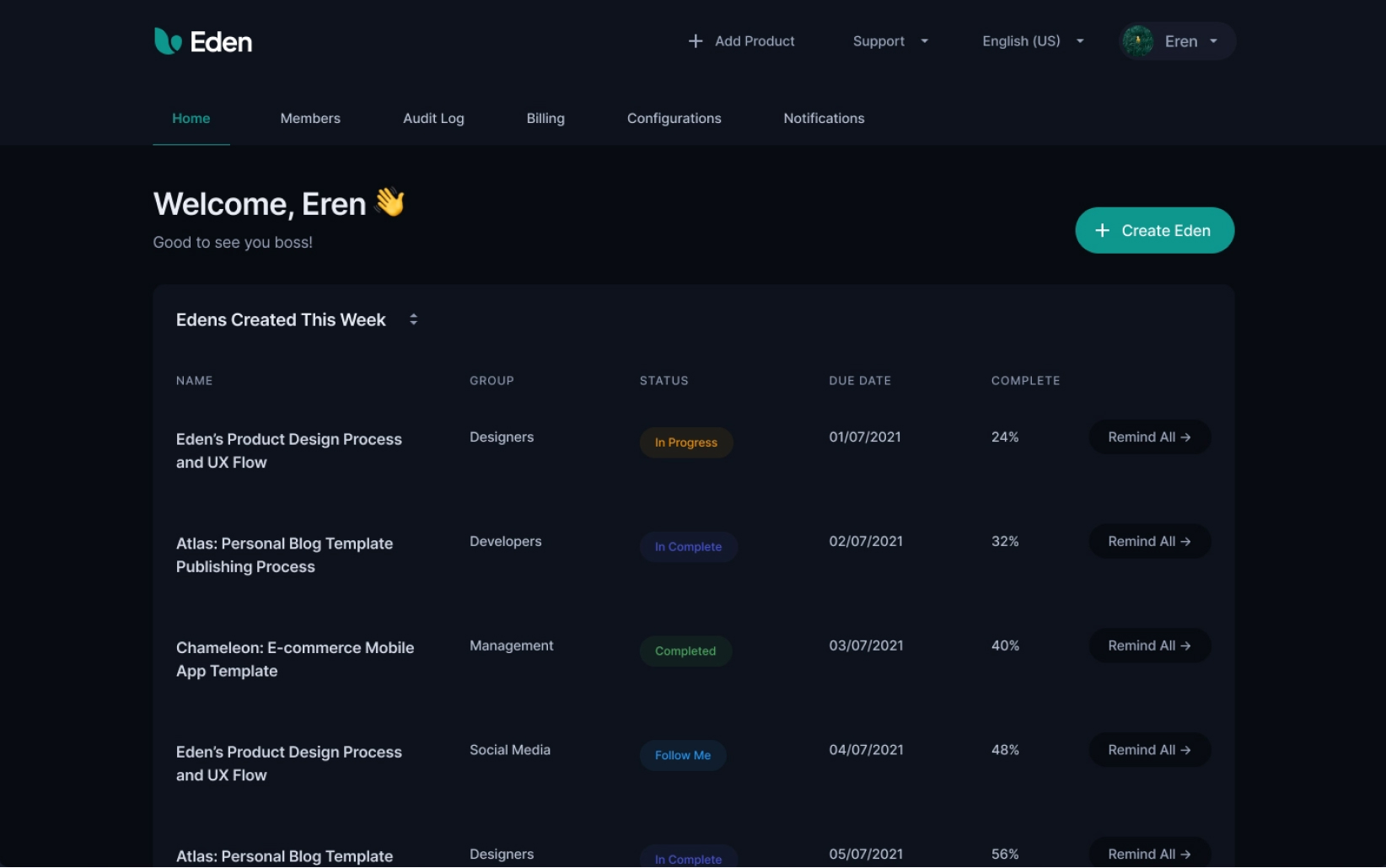Select the Configurations tab
This screenshot has width=1386, height=868.
(x=674, y=119)
